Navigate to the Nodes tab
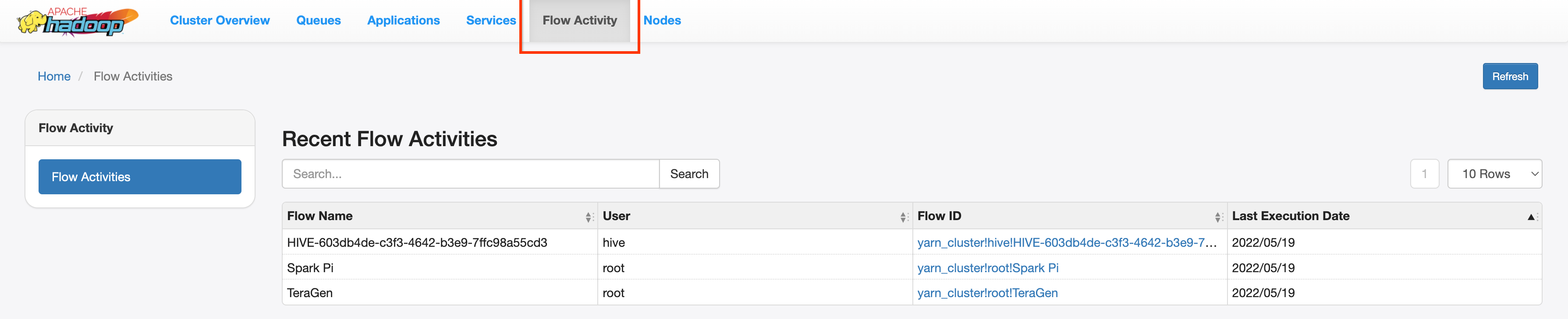 coord(662,21)
